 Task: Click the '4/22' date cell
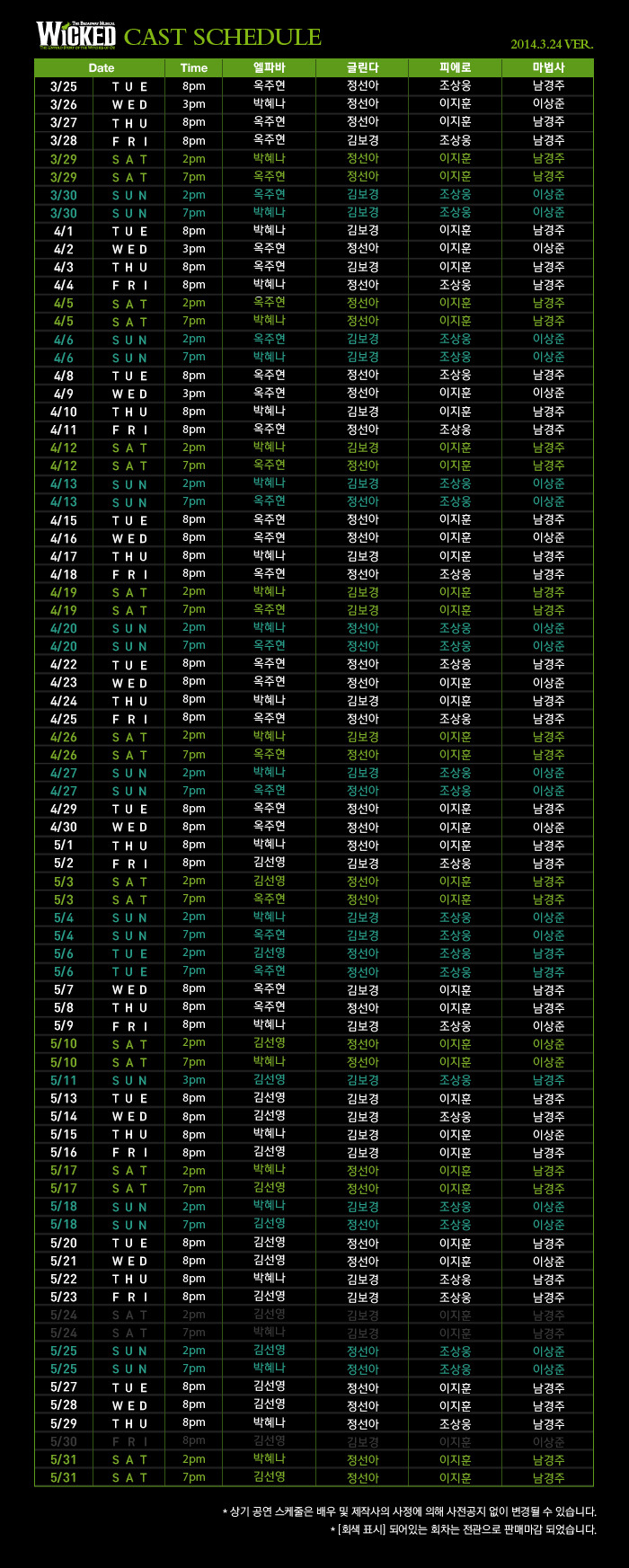[64, 664]
